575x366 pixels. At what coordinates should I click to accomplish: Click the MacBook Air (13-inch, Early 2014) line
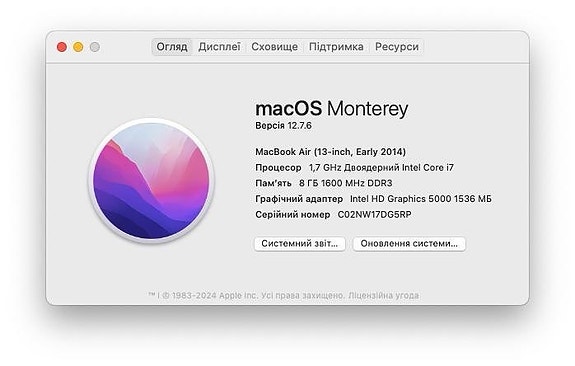point(330,152)
